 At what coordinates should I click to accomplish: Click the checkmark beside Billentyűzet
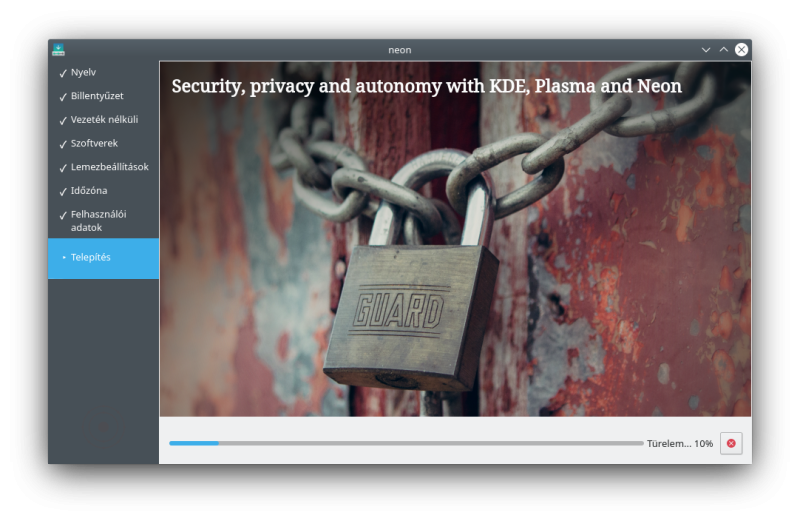click(63, 96)
